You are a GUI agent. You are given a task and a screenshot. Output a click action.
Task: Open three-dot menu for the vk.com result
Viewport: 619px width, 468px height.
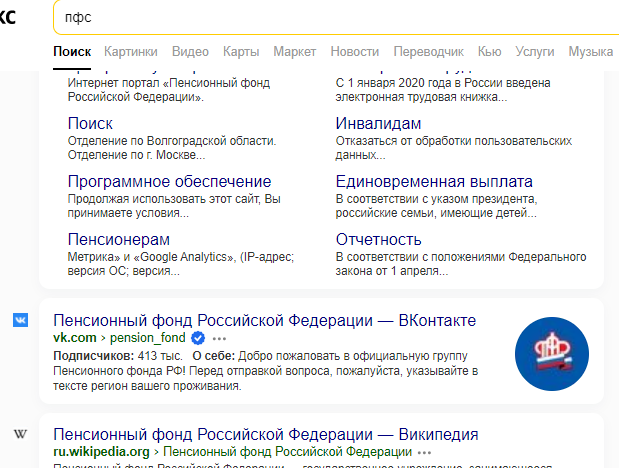click(x=219, y=338)
